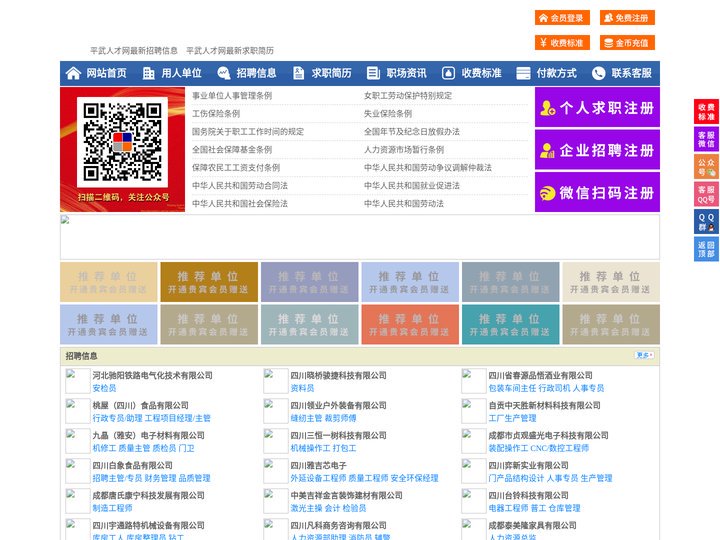Screen dimensions: 720x540
Task: Open company 四川领业户外装备有限公司
Action: pos(338,405)
